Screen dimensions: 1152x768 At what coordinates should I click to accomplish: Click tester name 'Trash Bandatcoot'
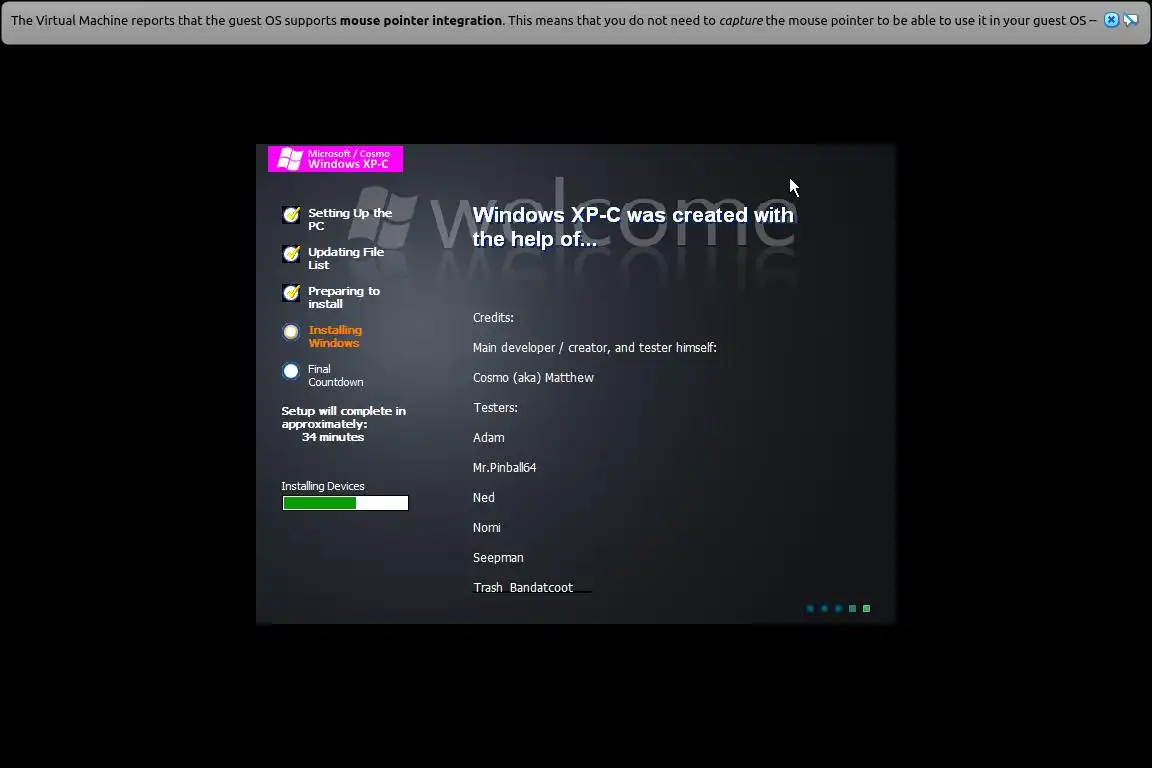[x=523, y=588]
